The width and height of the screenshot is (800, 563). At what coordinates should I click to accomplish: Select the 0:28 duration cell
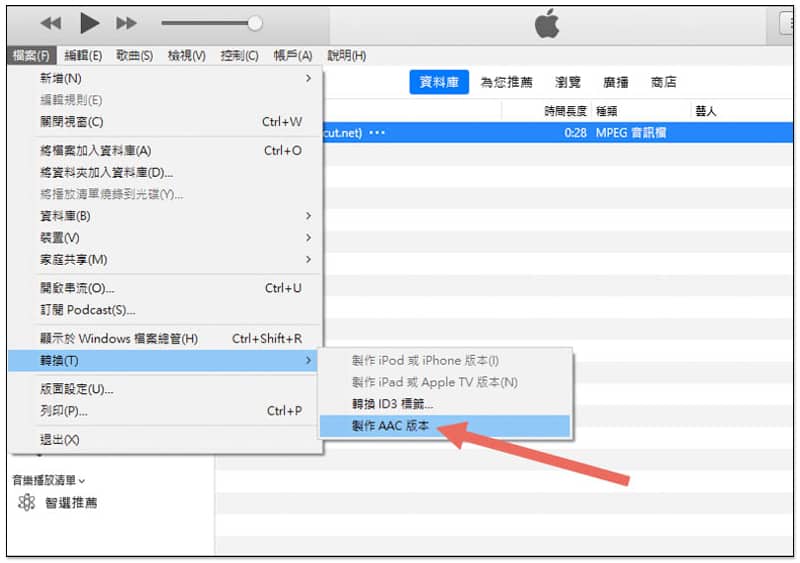[x=576, y=133]
